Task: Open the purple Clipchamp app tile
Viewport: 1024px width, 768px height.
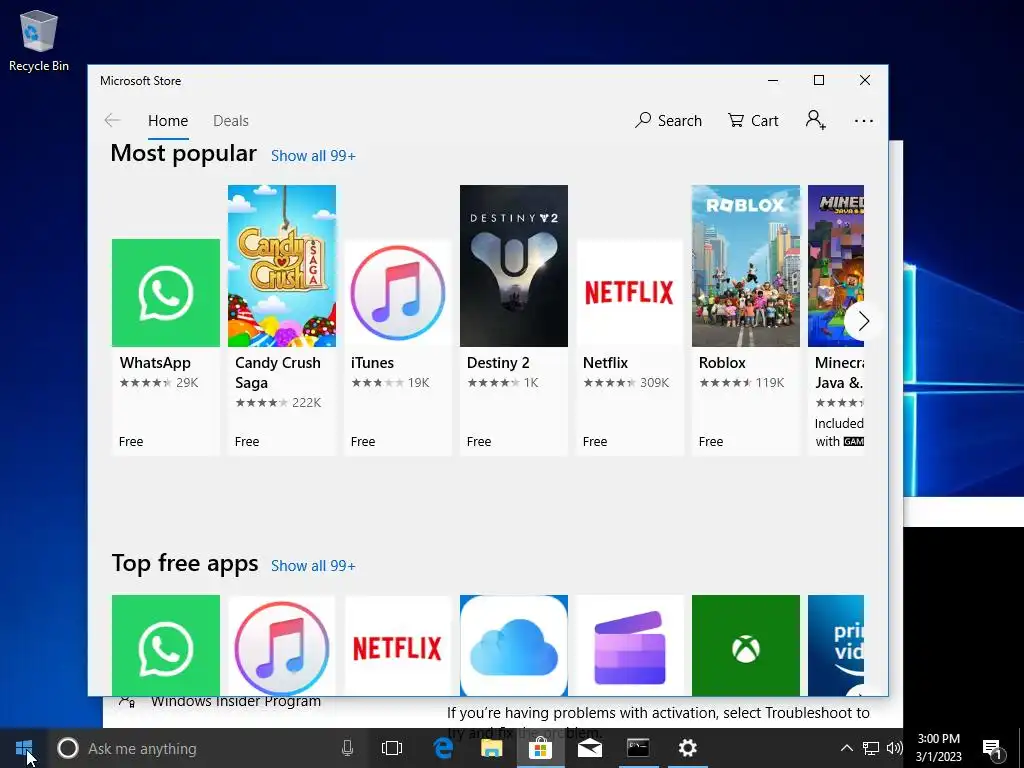Action: [630, 645]
